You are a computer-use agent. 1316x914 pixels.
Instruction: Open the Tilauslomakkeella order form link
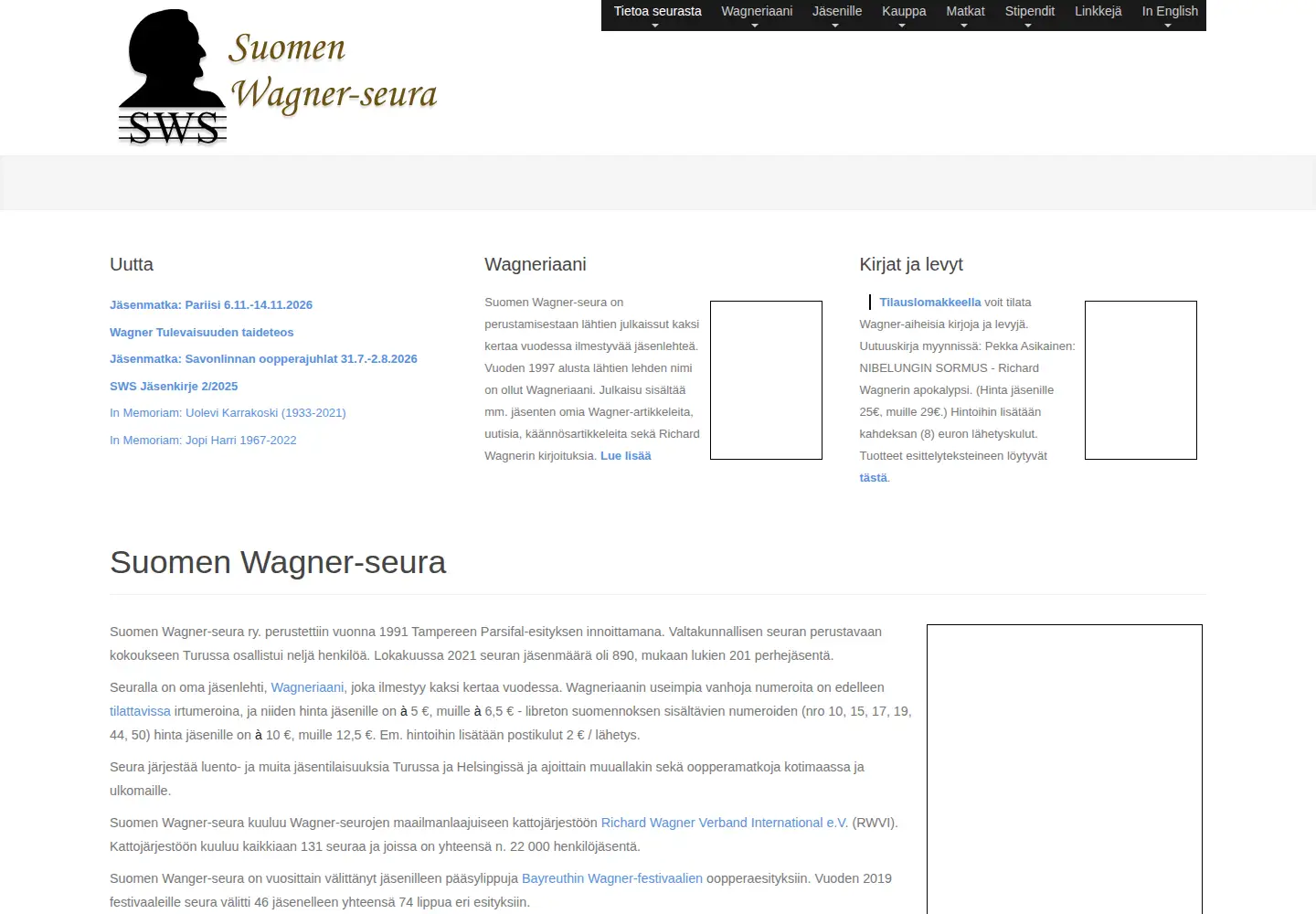tap(930, 303)
